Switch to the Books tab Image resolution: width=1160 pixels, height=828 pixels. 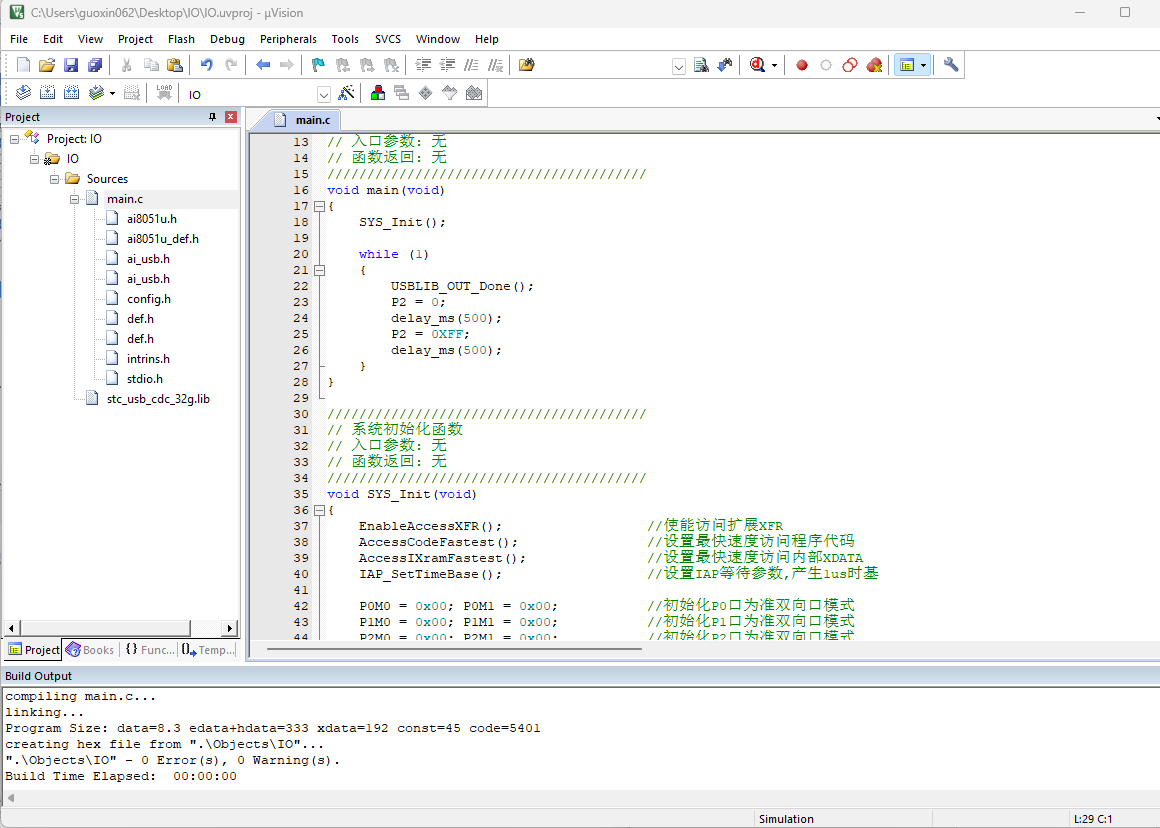pyautogui.click(x=90, y=650)
